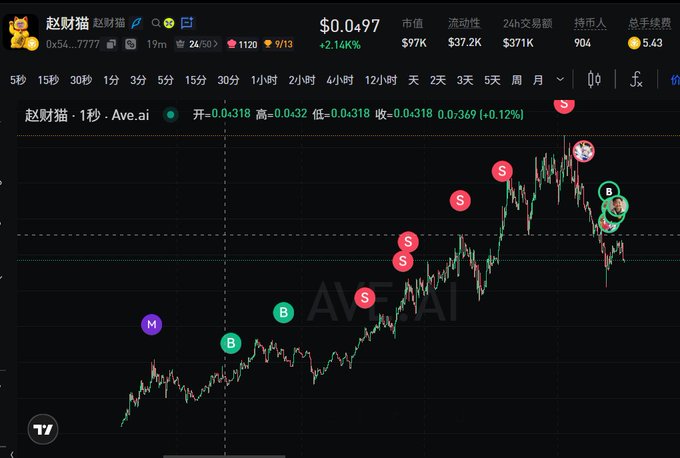Image resolution: width=680 pixels, height=458 pixels.
Task: Click the $37.2K liquidity value
Action: pos(464,43)
